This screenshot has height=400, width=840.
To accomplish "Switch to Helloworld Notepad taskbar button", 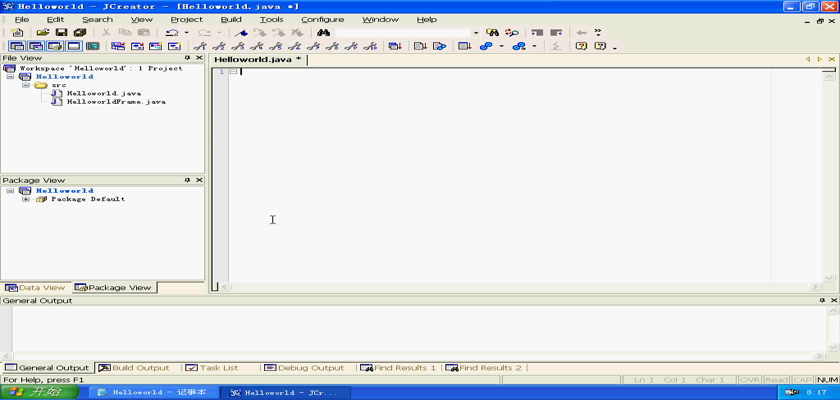I will (x=154, y=393).
